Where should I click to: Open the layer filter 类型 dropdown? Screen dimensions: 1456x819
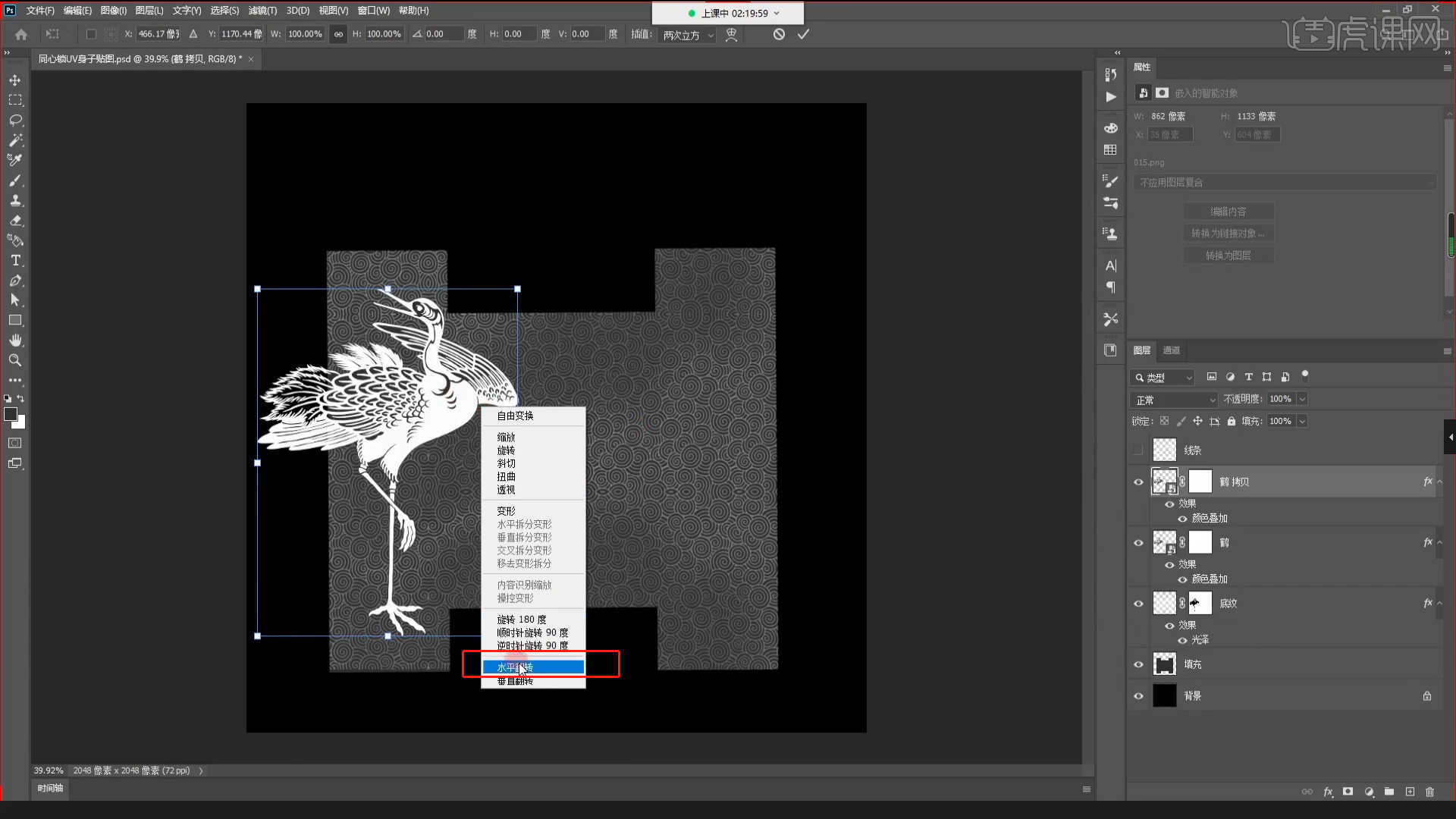pos(1163,377)
